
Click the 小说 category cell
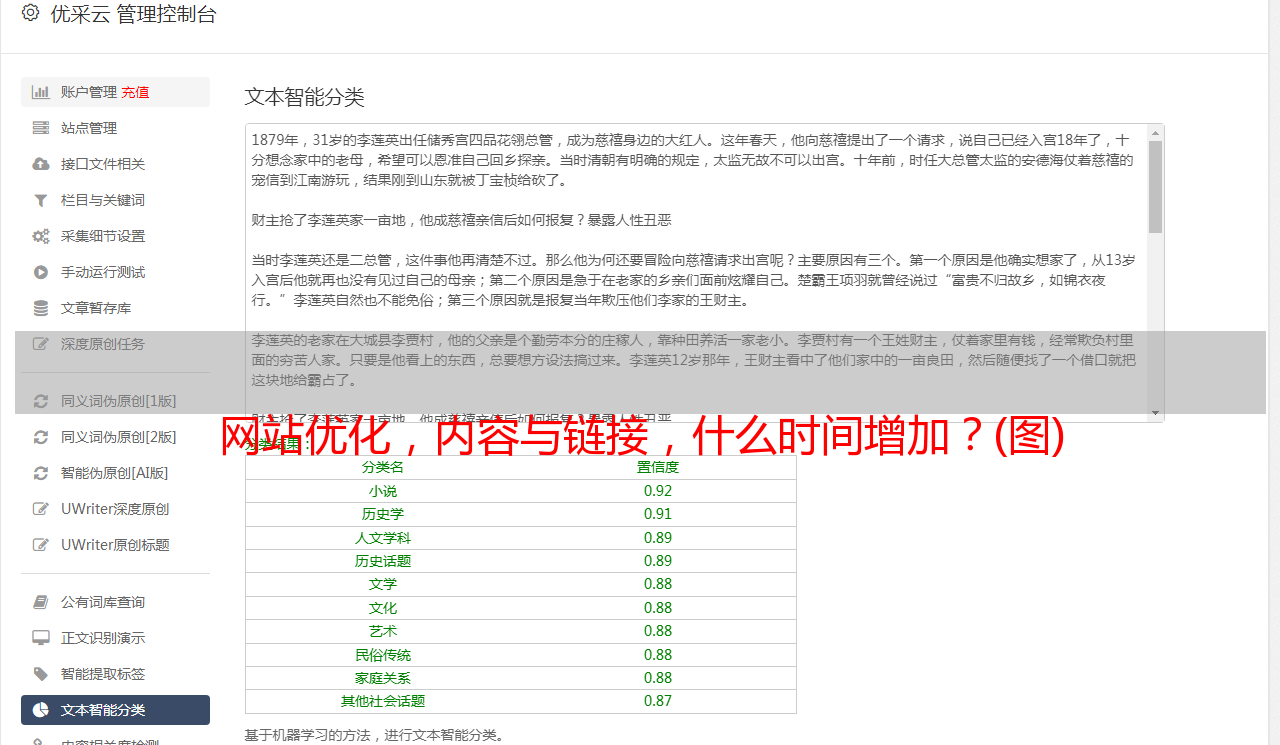pos(383,491)
